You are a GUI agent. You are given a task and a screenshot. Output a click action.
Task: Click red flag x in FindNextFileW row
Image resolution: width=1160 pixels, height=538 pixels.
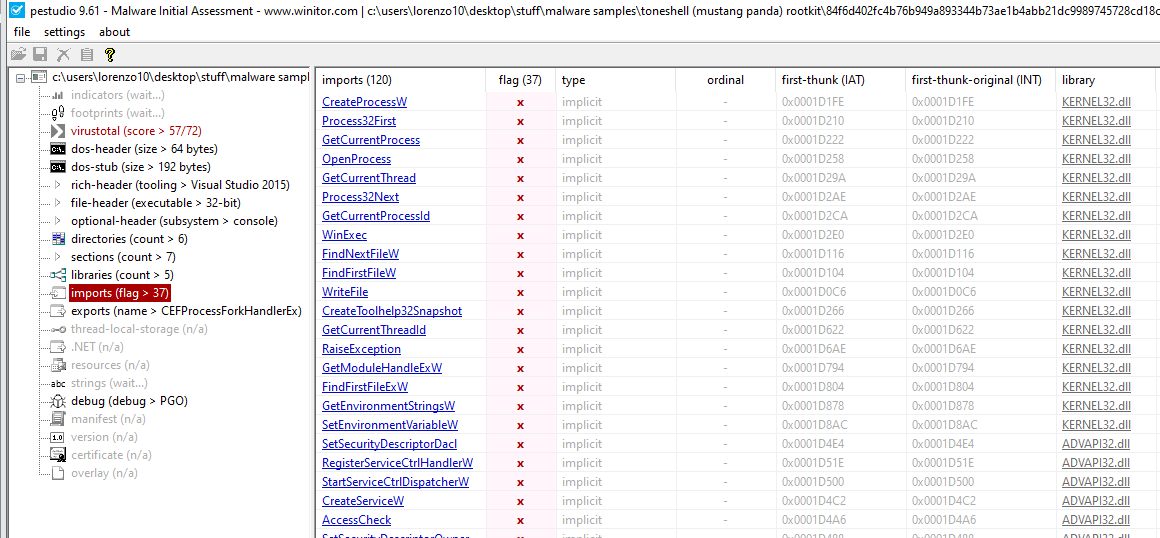pyautogui.click(x=521, y=254)
